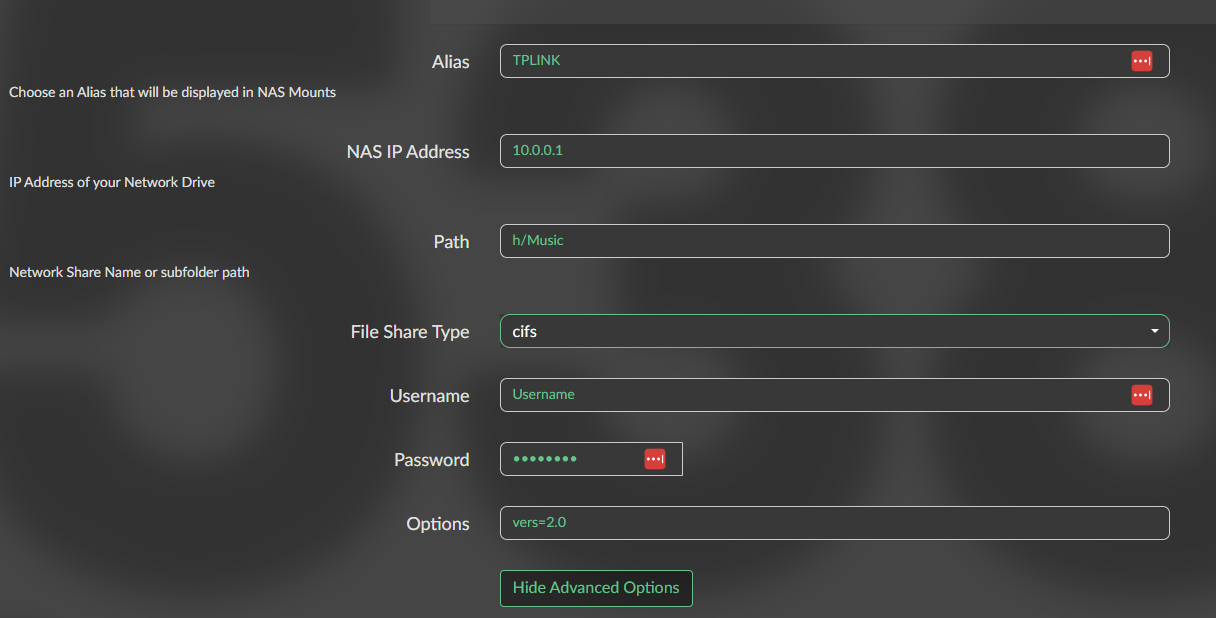
Task: Collapse options with Hide Advanced Options button
Action: tap(596, 588)
